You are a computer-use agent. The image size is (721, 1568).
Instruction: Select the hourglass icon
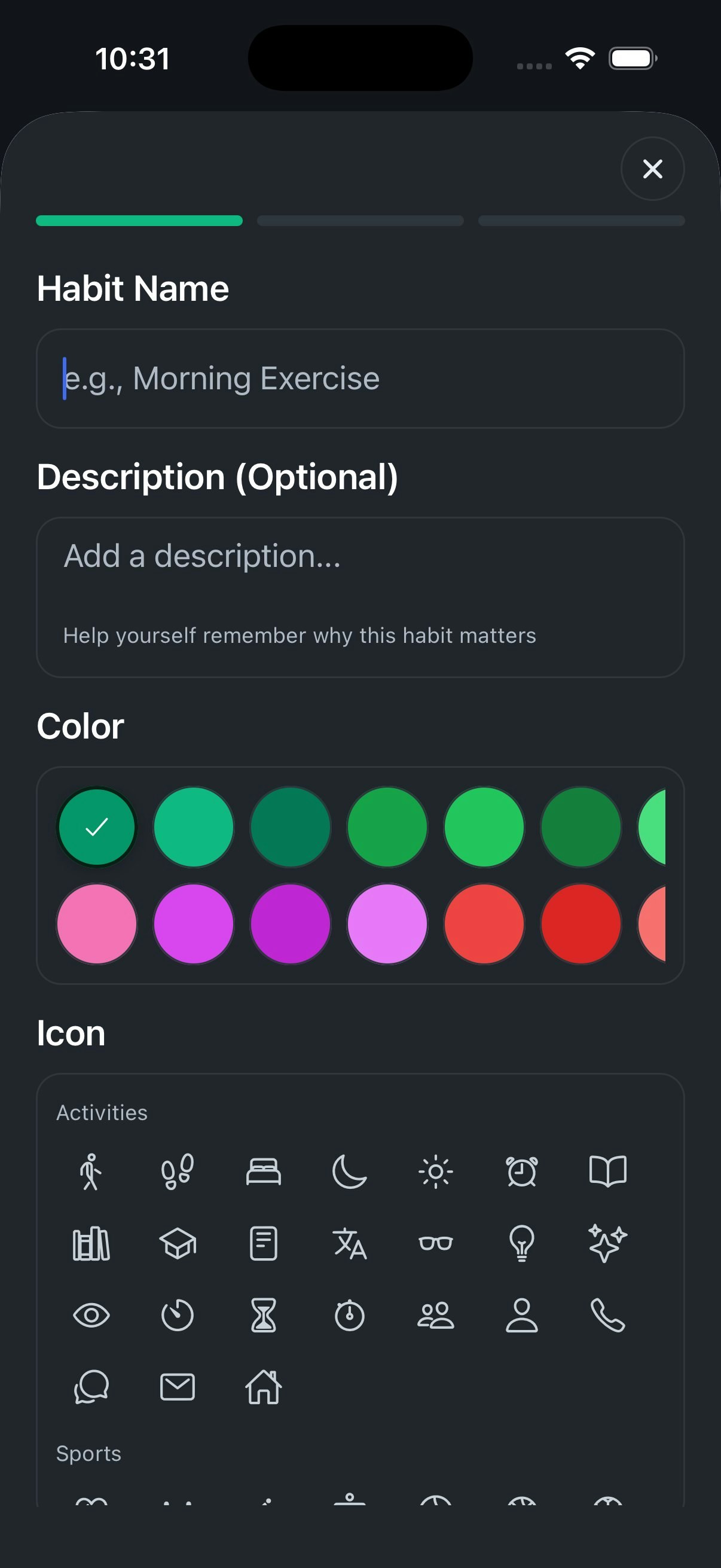click(x=264, y=1316)
